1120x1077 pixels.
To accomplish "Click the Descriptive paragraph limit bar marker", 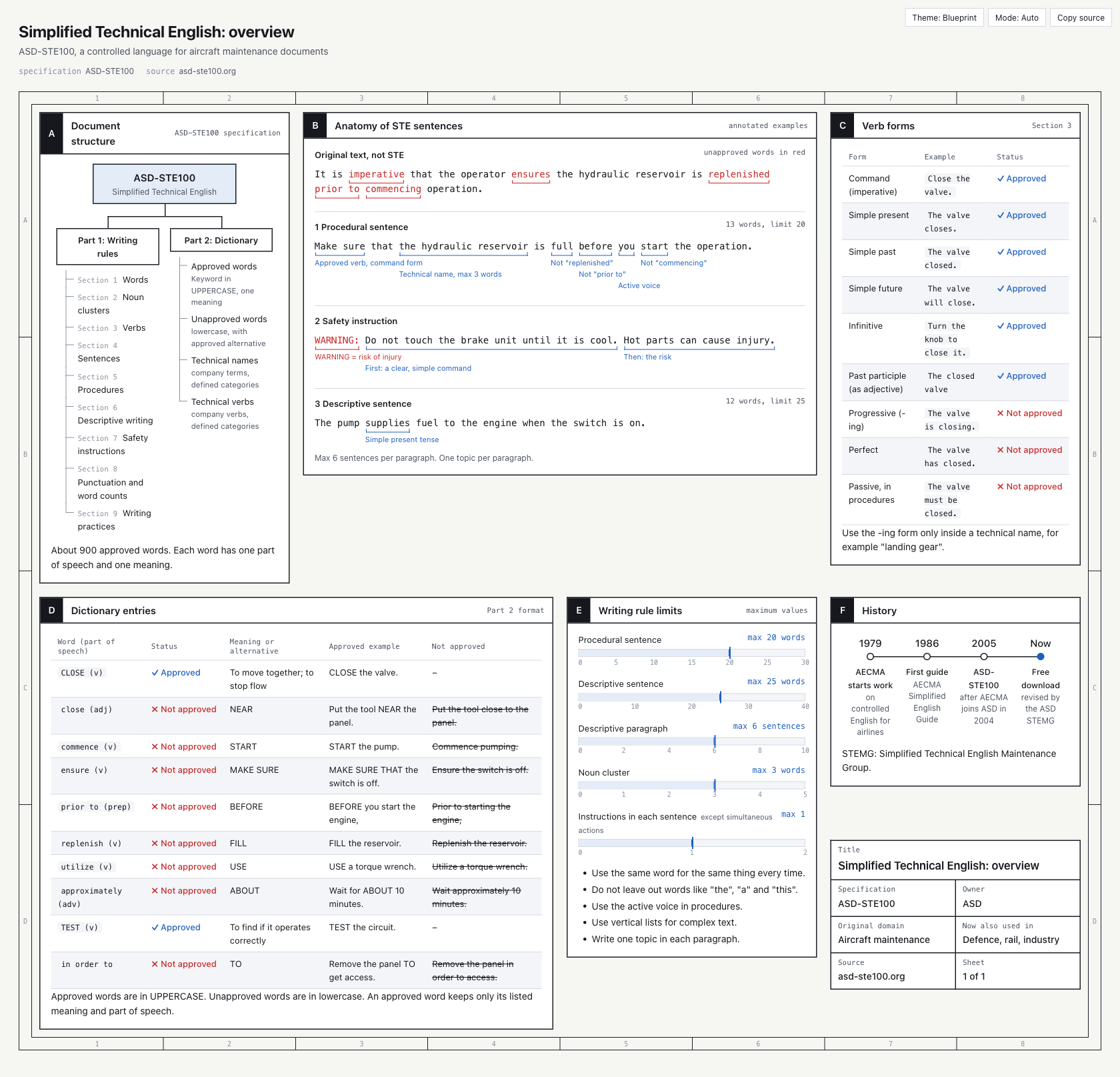I will pyautogui.click(x=715, y=741).
